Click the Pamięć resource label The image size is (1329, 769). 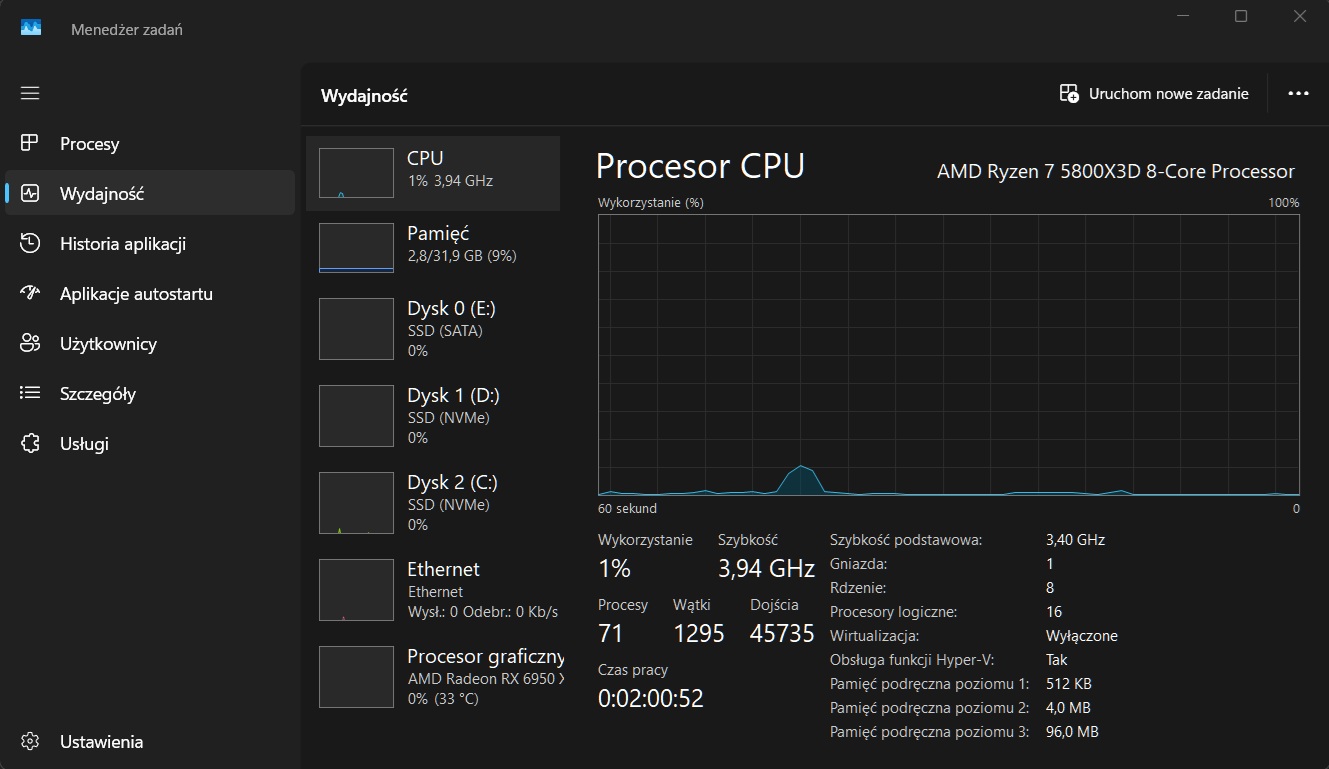(x=438, y=233)
